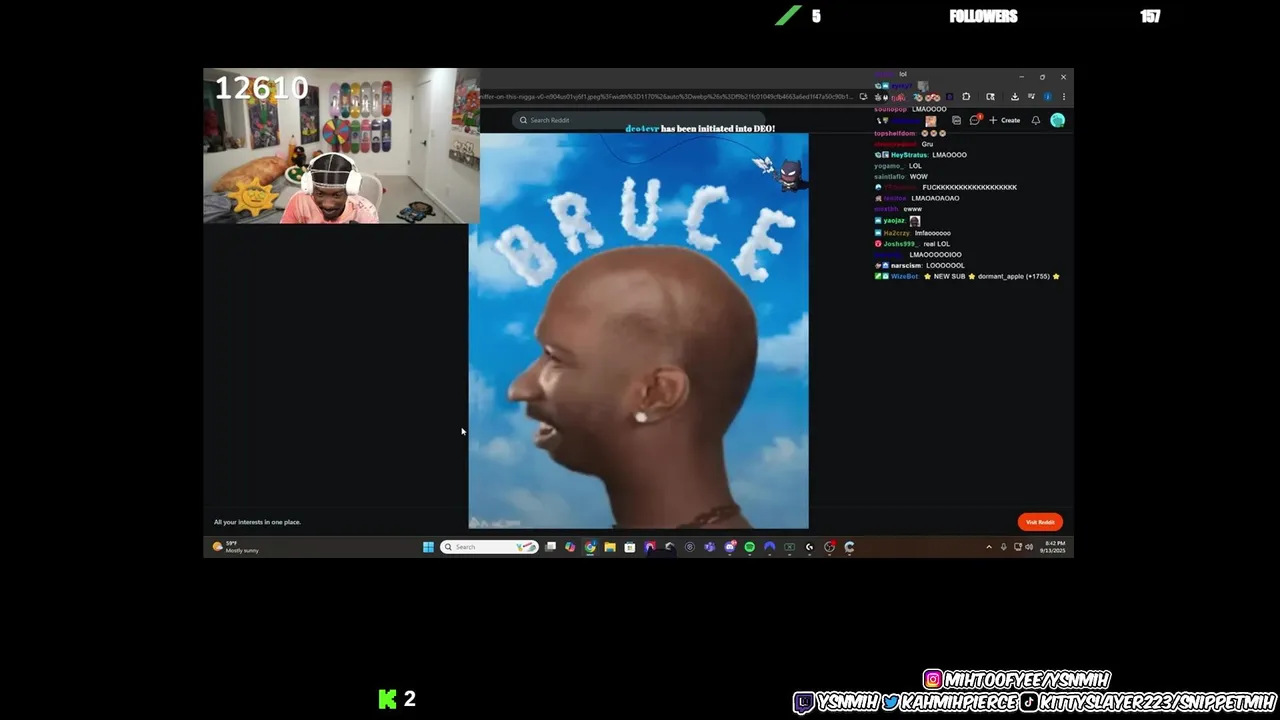Click the saintlaflo WOW chat message
The image size is (1280, 720).
point(901,177)
